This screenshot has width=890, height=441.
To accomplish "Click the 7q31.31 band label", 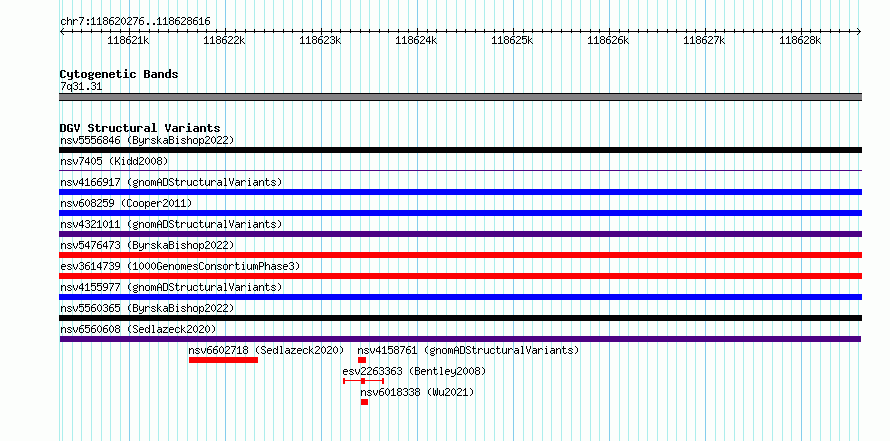I will (x=81, y=86).
